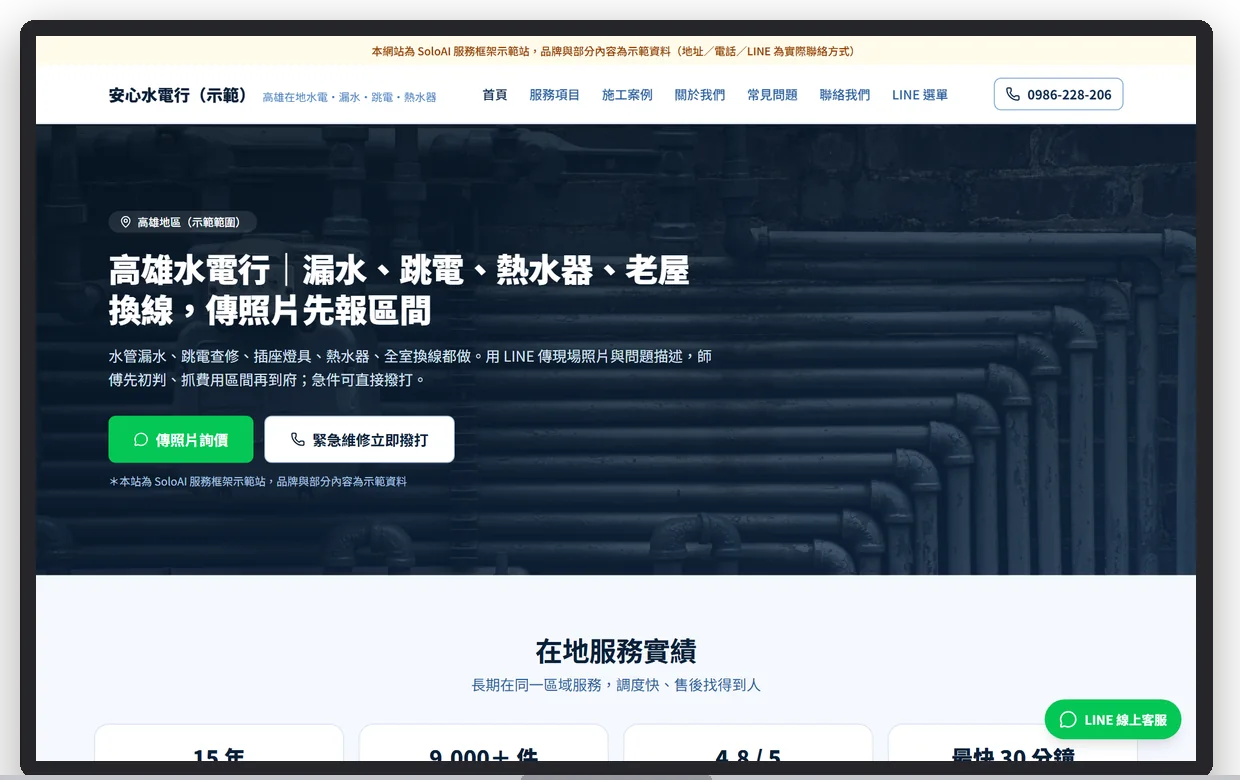Click the hero headline 高雄水電行｜漏水、跳電
Viewport: 1240px width, 780px height.
(400, 290)
